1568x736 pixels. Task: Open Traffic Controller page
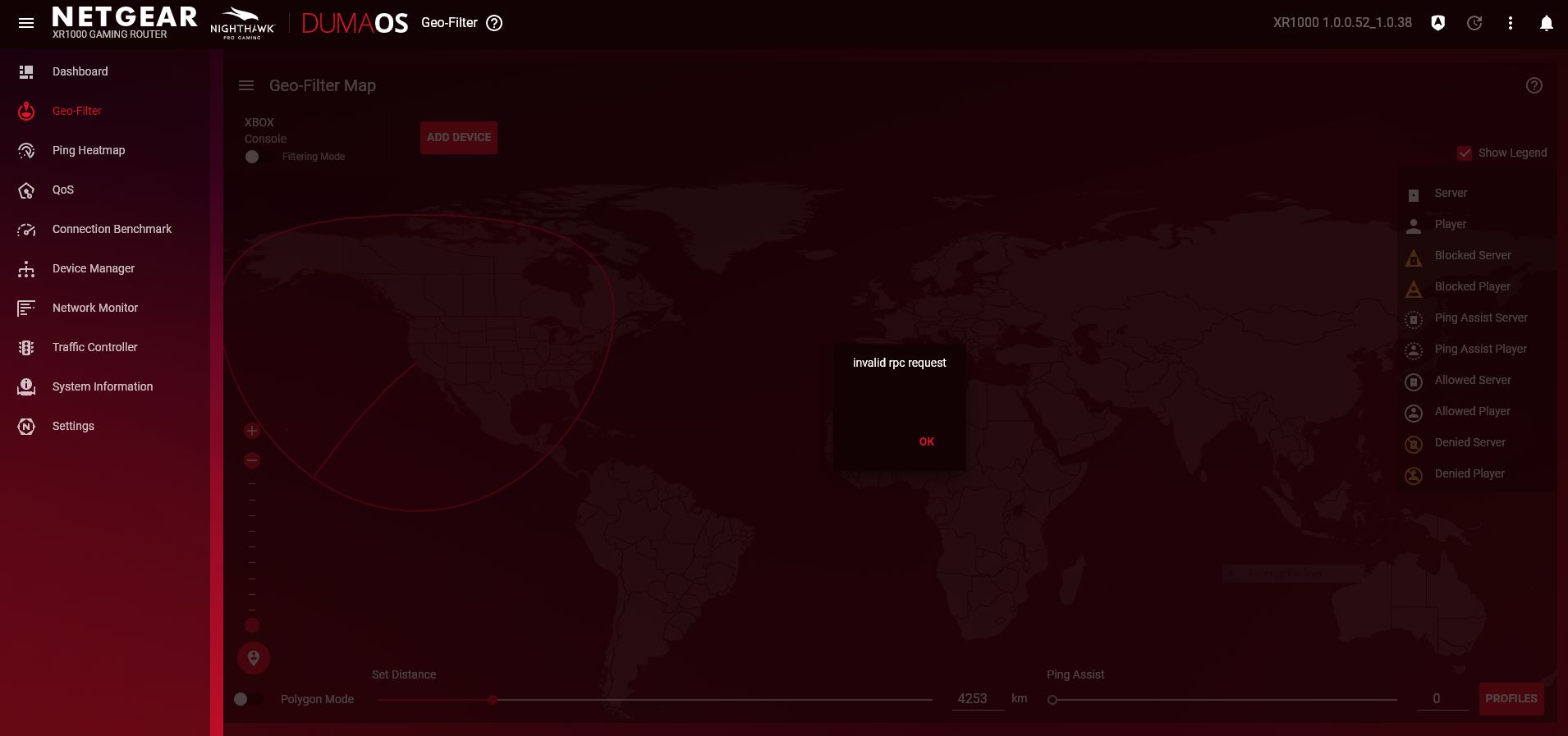tap(95, 347)
